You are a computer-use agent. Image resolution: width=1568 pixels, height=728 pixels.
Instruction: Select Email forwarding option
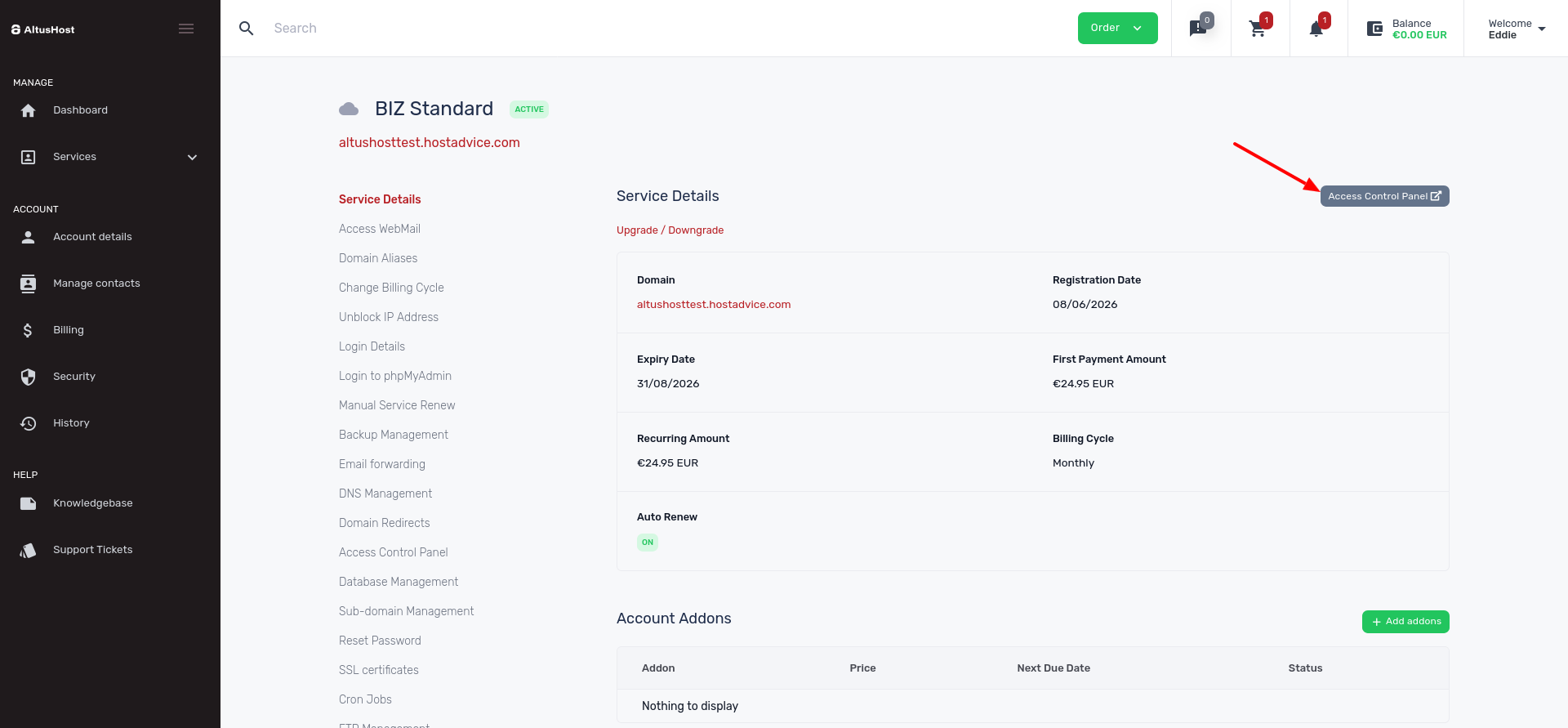pyautogui.click(x=382, y=464)
